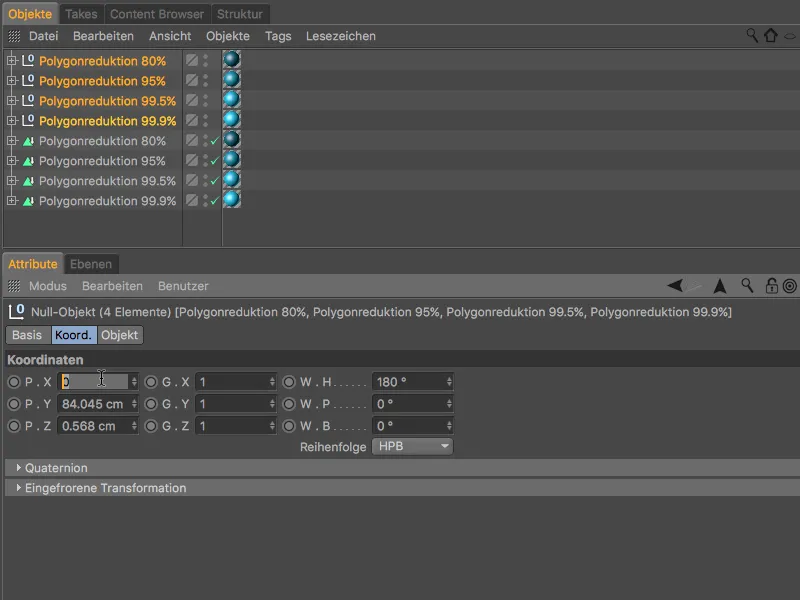Toggle green checkmark of grey Polygonreduktion 99.9%
This screenshot has height=600, width=800.
point(215,201)
